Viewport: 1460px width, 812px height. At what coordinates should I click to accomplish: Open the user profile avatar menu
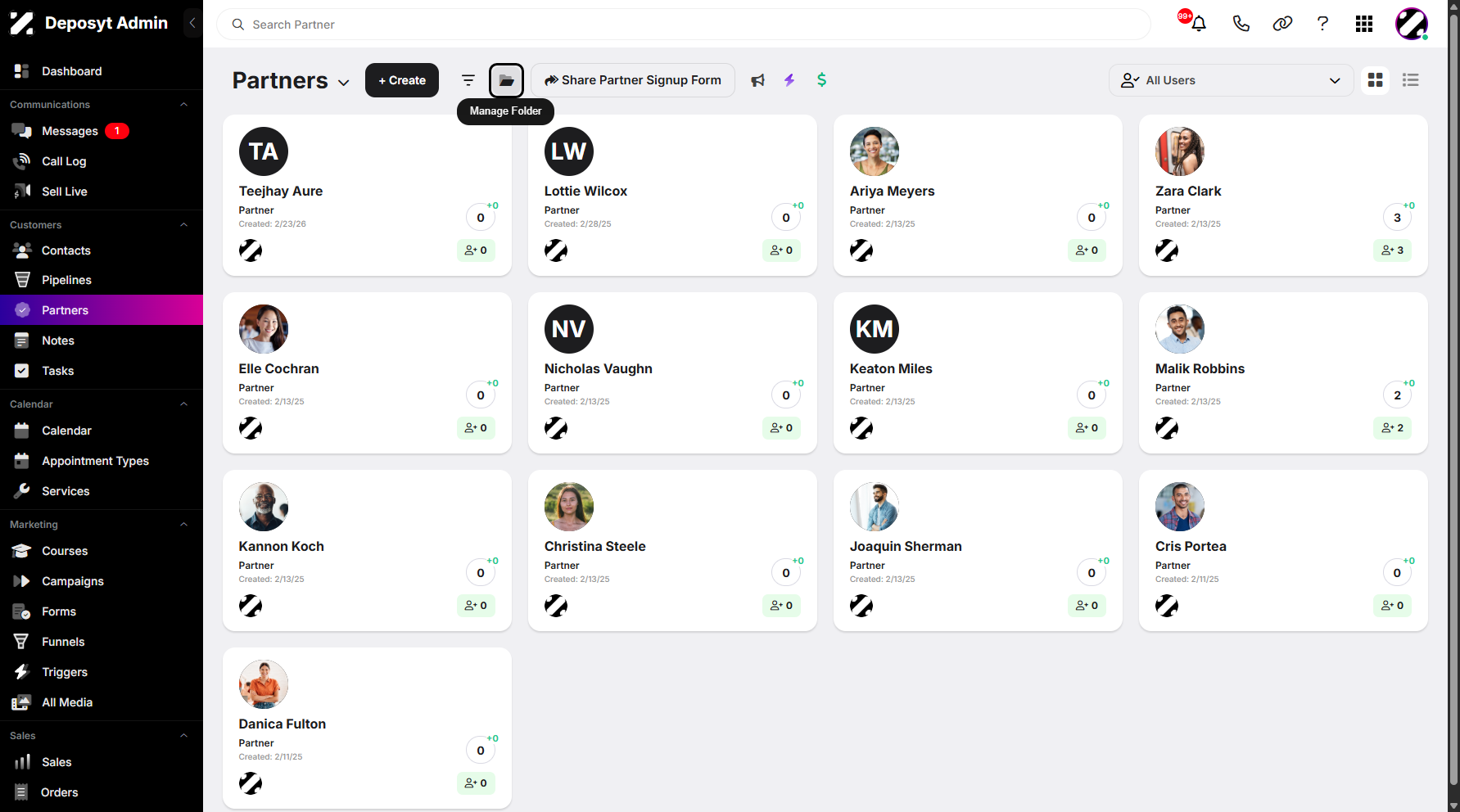[1412, 24]
